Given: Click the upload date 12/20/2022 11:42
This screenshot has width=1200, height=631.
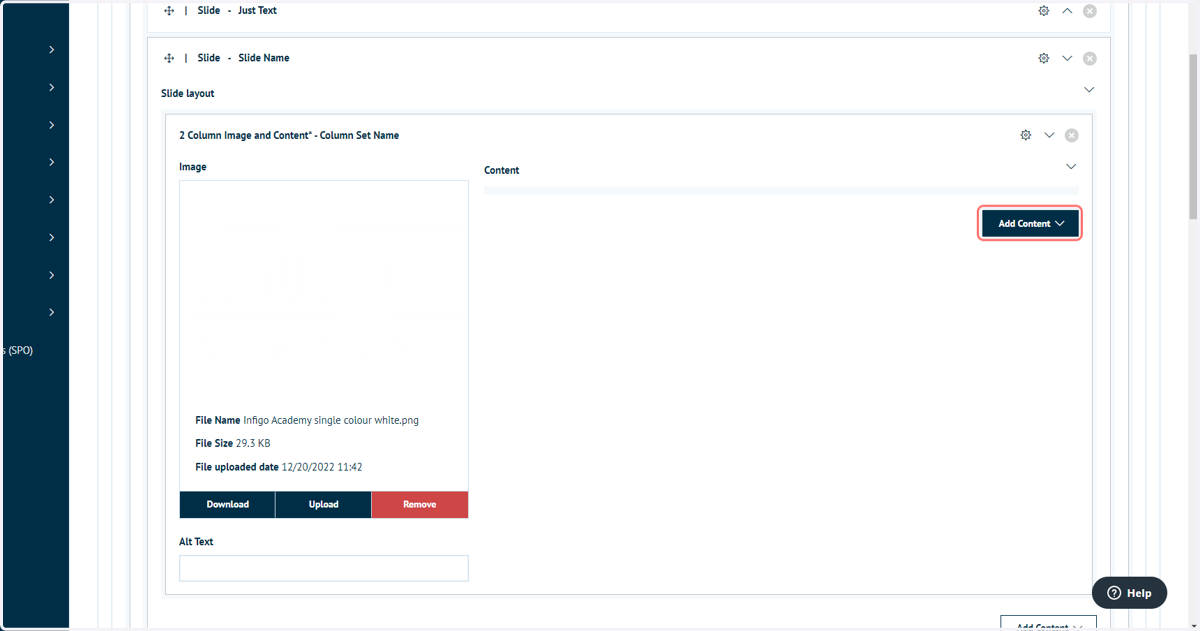Looking at the screenshot, I should tap(322, 468).
